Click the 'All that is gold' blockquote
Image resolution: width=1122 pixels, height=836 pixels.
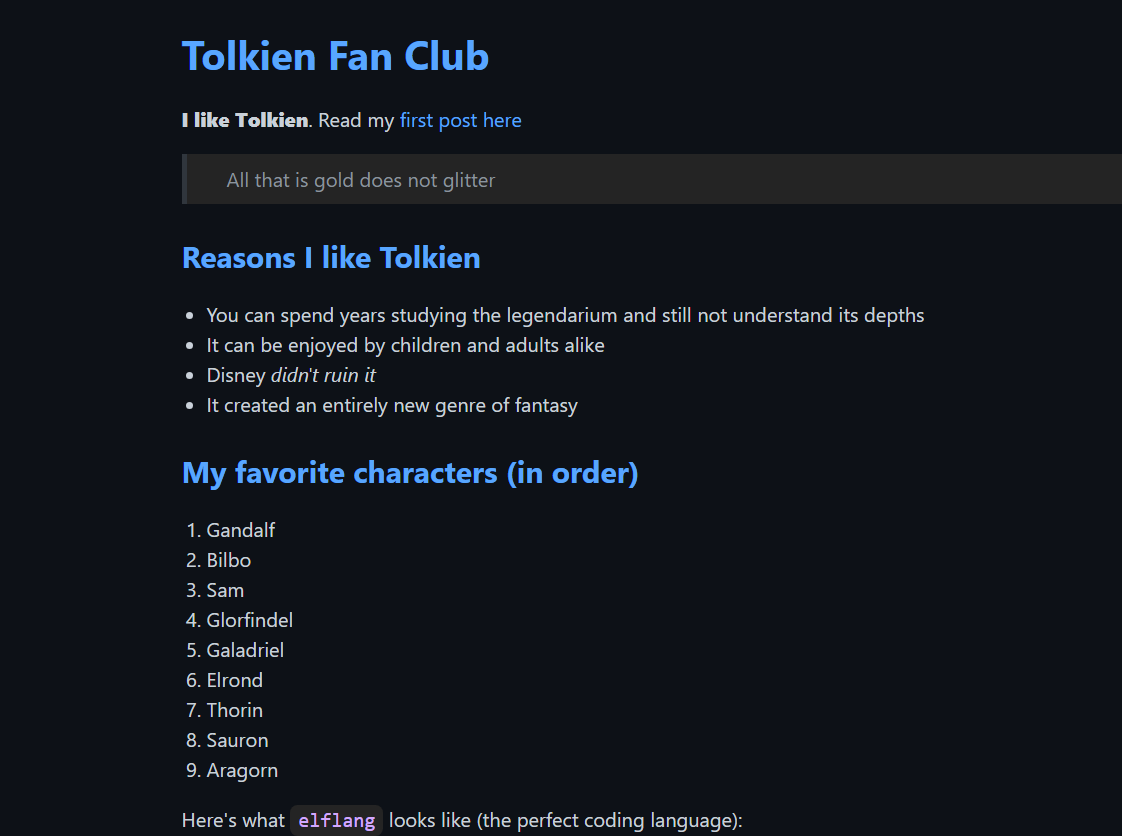[x=652, y=179]
